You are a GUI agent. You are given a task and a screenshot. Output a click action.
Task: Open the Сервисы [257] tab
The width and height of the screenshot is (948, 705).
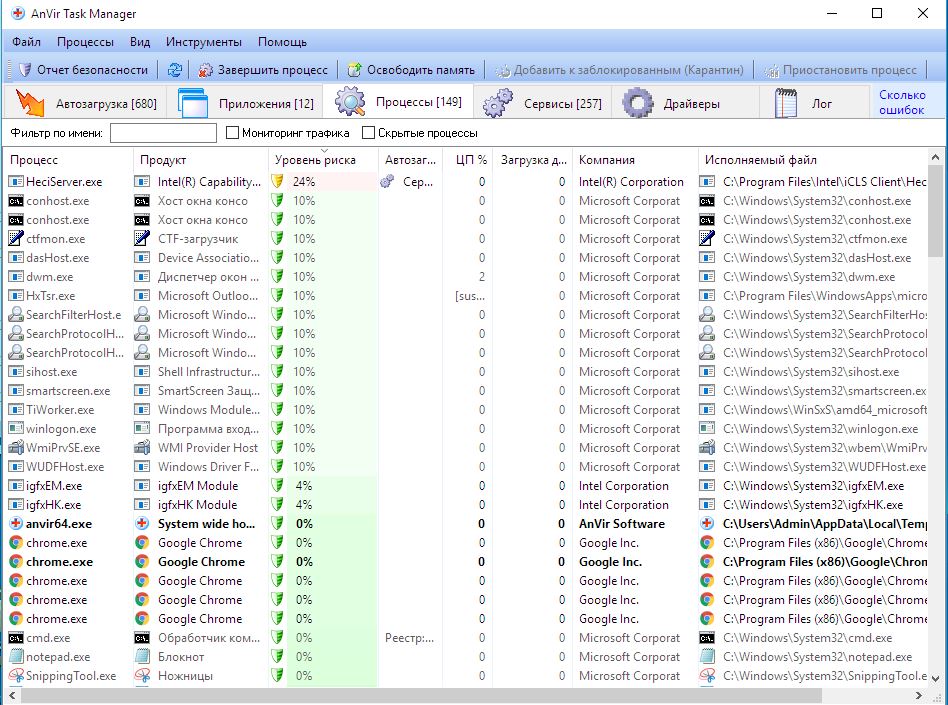coord(542,103)
